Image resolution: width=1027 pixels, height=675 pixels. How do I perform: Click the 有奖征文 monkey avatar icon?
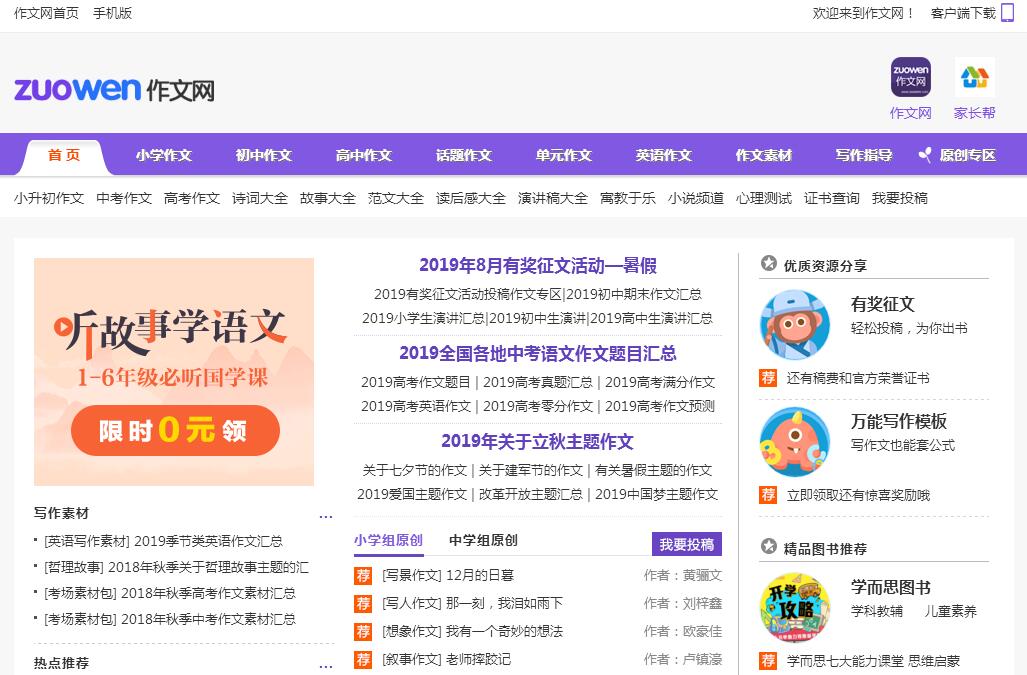pyautogui.click(x=794, y=324)
